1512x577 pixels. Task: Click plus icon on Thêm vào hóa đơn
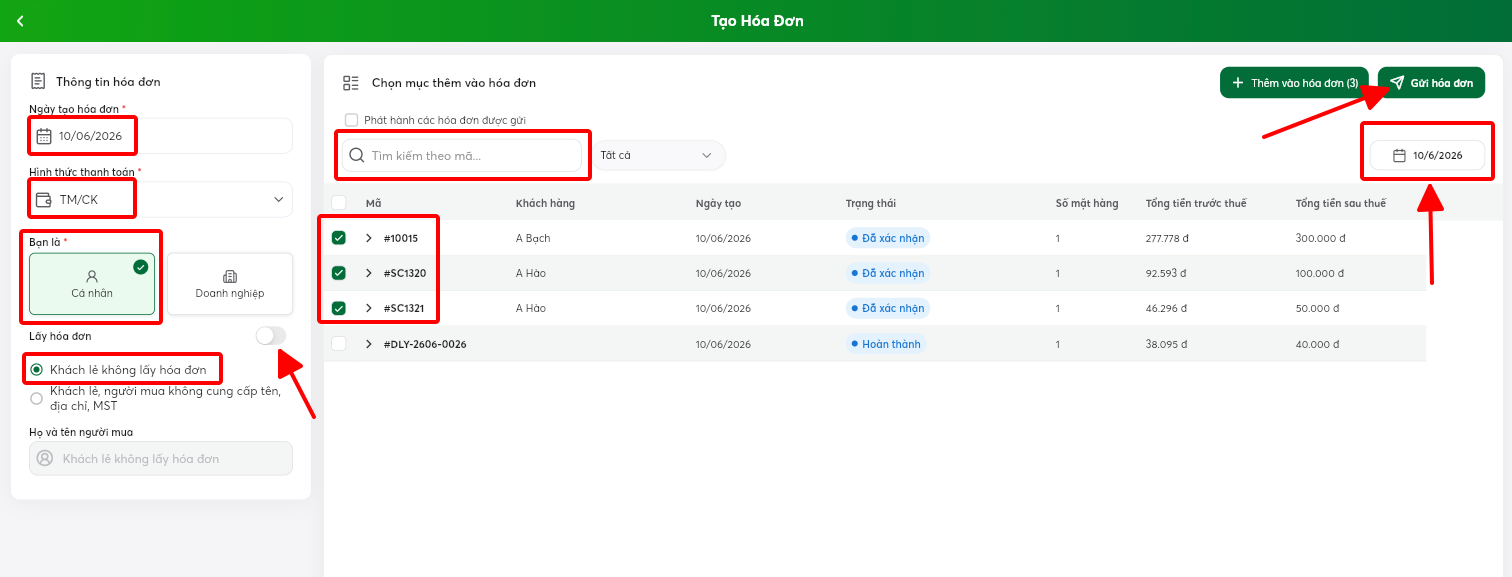pyautogui.click(x=1237, y=83)
